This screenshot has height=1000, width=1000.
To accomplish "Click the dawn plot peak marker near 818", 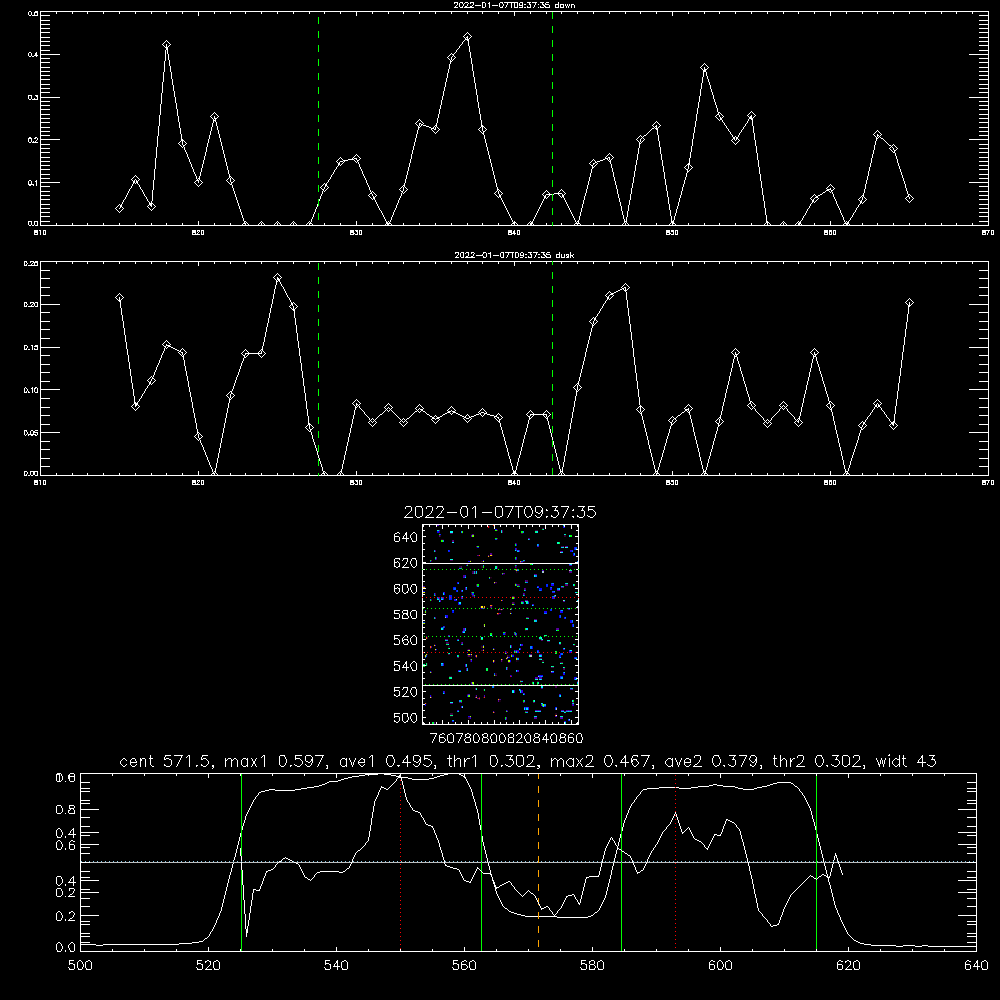I will [x=166, y=45].
